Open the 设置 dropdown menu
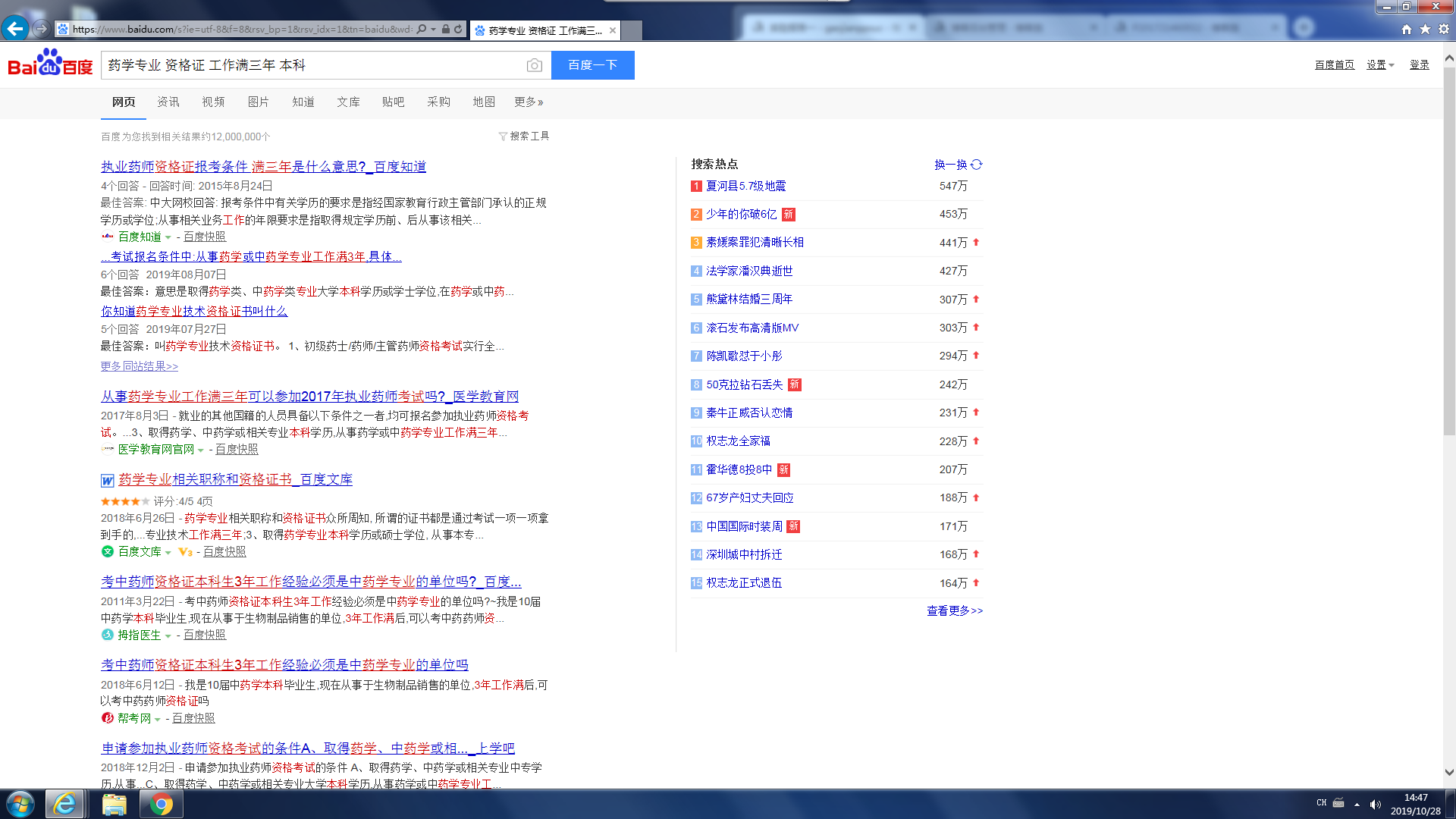Viewport: 1456px width, 819px height. (1380, 65)
